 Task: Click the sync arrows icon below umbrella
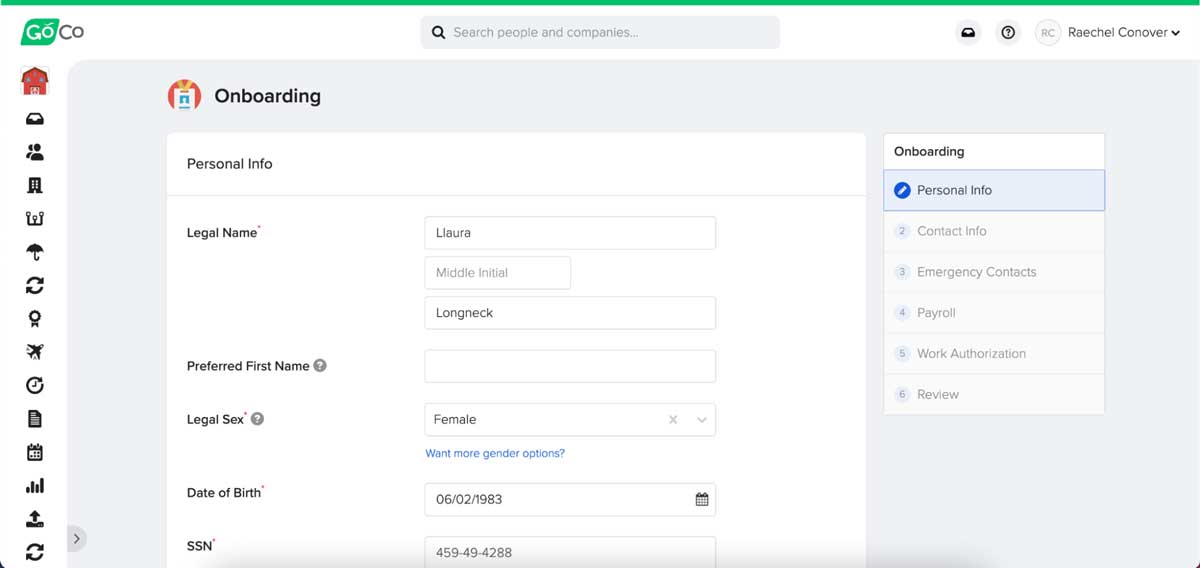(x=35, y=285)
